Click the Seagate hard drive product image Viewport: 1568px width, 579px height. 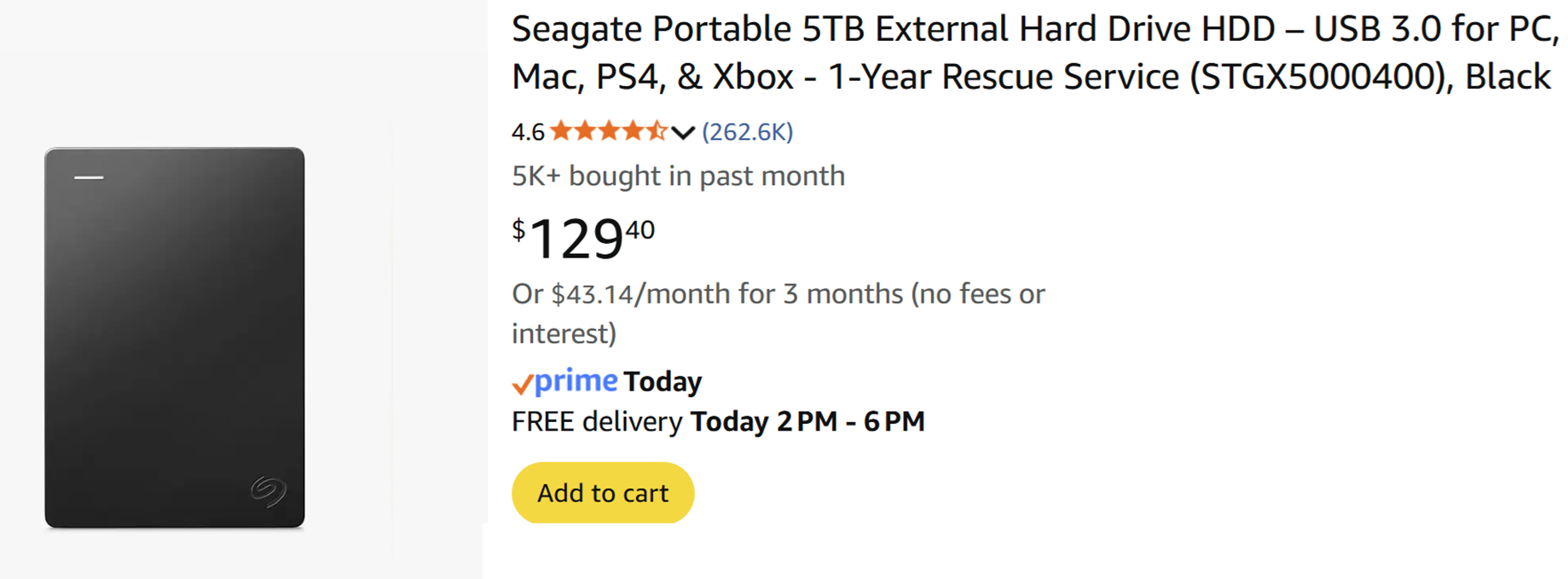(175, 337)
